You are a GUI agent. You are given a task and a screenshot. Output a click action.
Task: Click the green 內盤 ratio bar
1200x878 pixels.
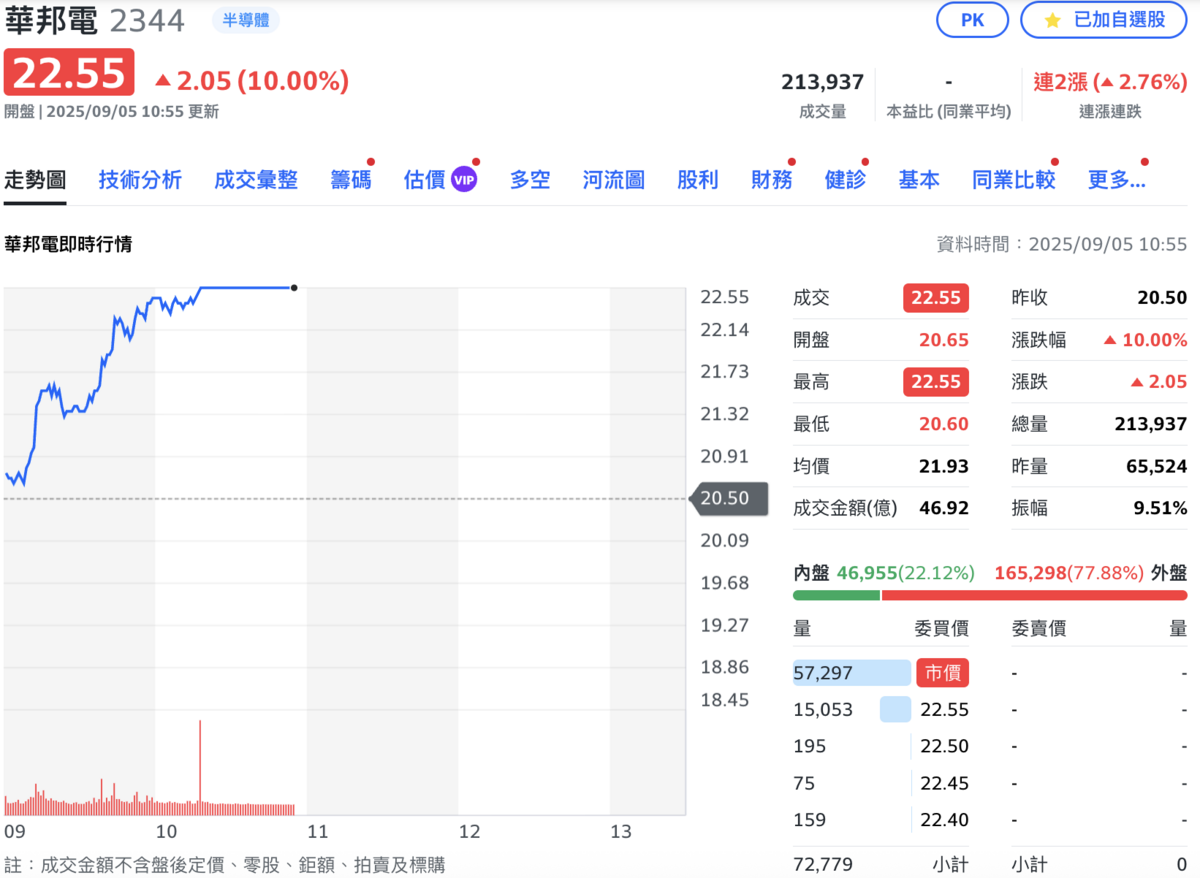pos(836,595)
